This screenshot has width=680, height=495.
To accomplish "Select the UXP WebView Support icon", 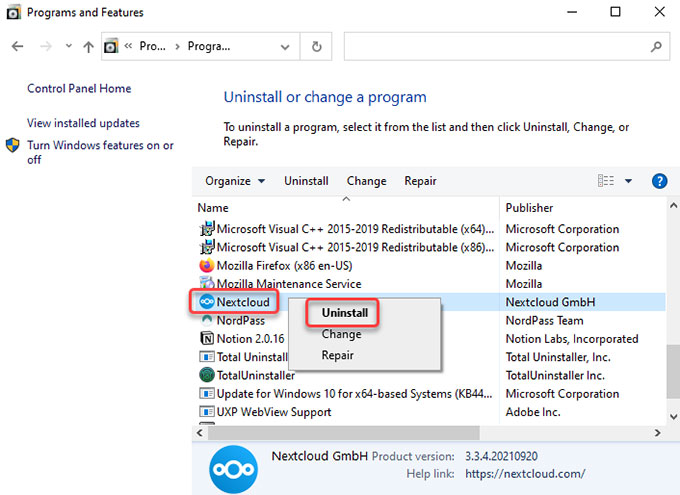I will point(207,411).
